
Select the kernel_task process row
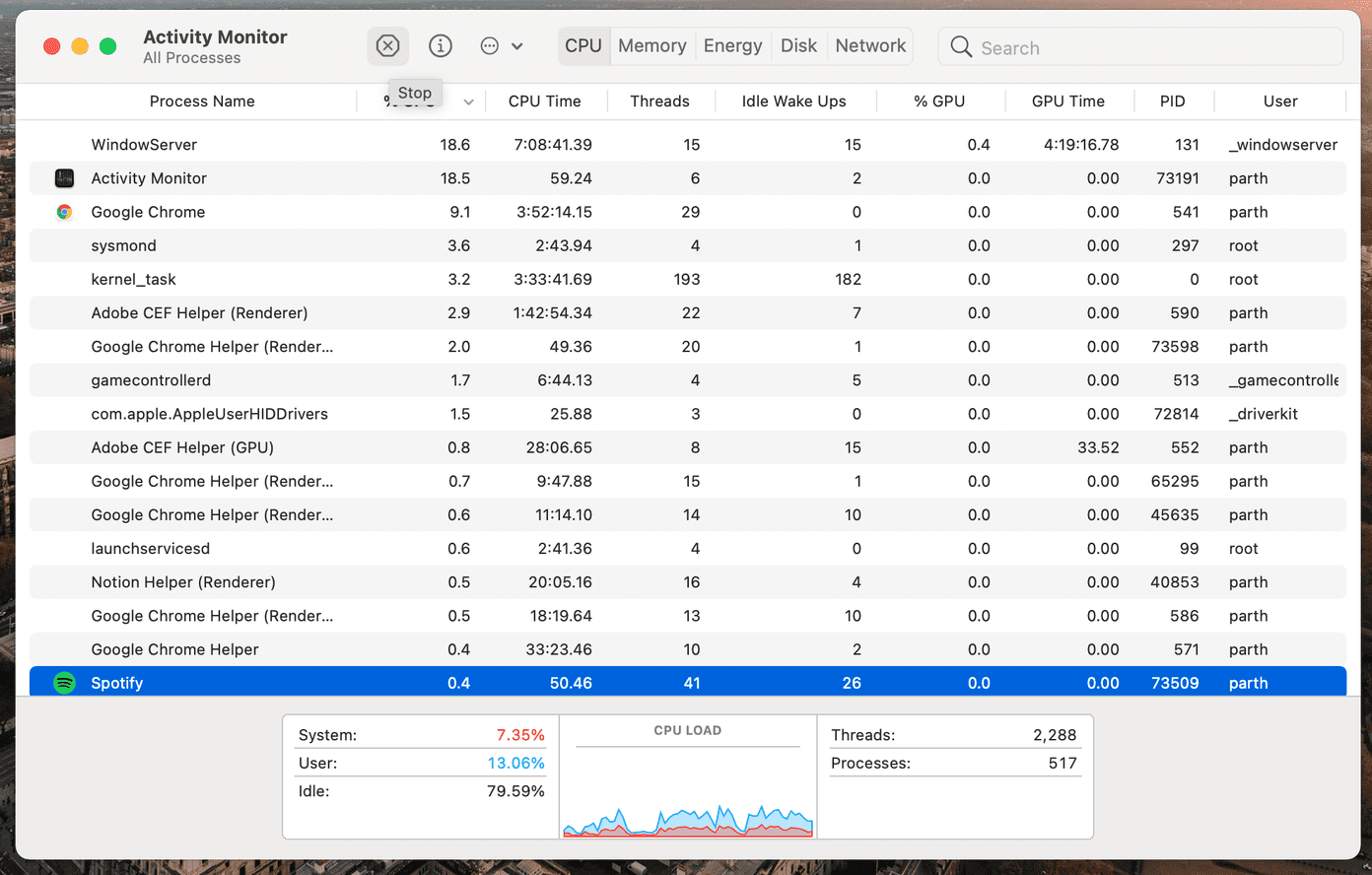[688, 280]
